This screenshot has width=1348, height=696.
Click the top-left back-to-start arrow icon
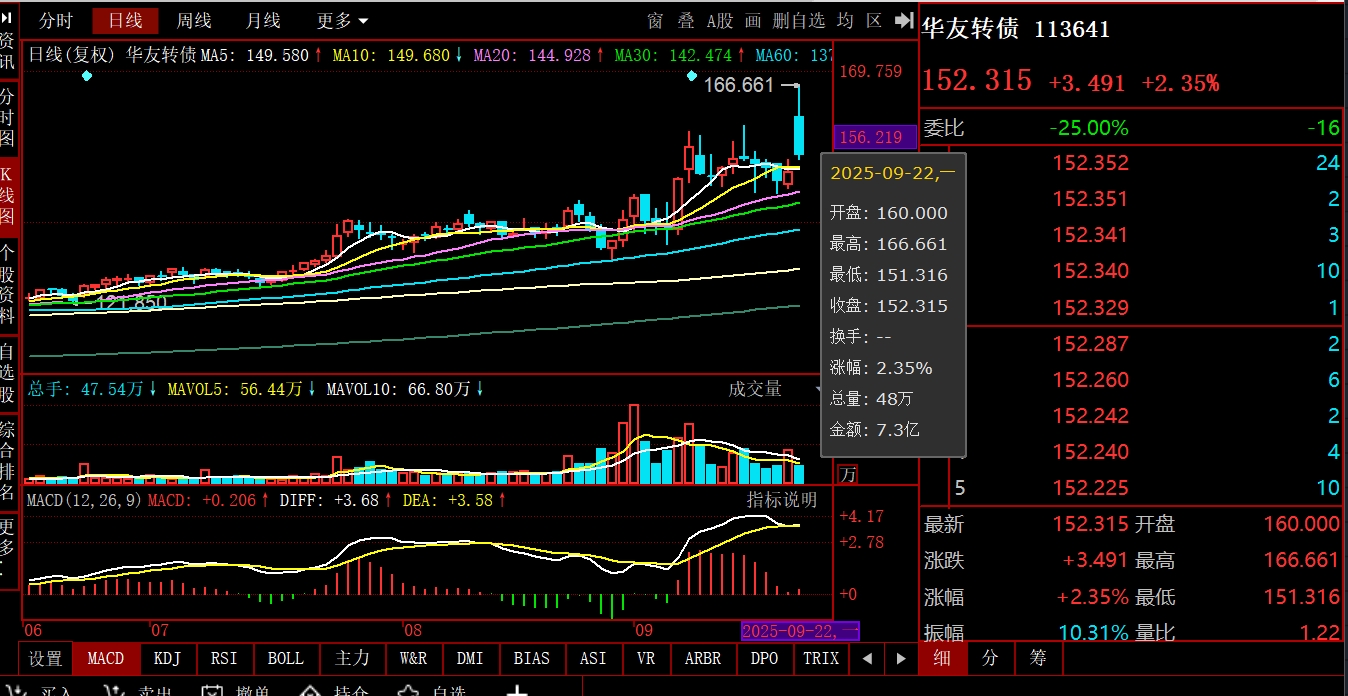(7, 18)
